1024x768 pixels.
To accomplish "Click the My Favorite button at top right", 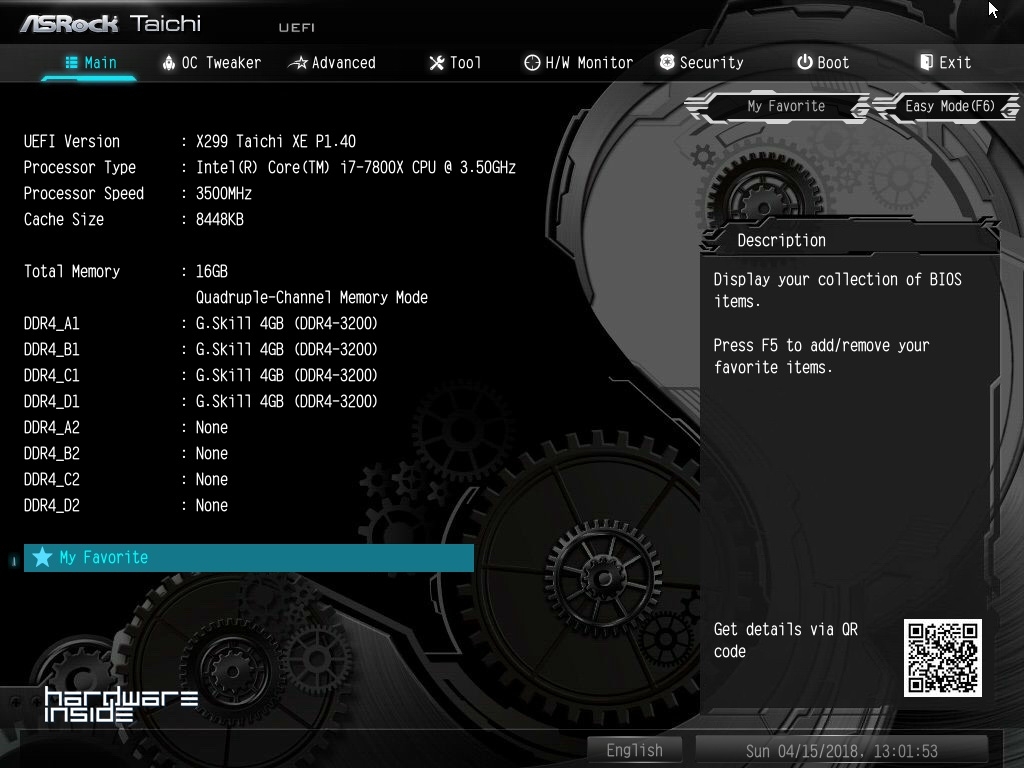I will point(778,106).
